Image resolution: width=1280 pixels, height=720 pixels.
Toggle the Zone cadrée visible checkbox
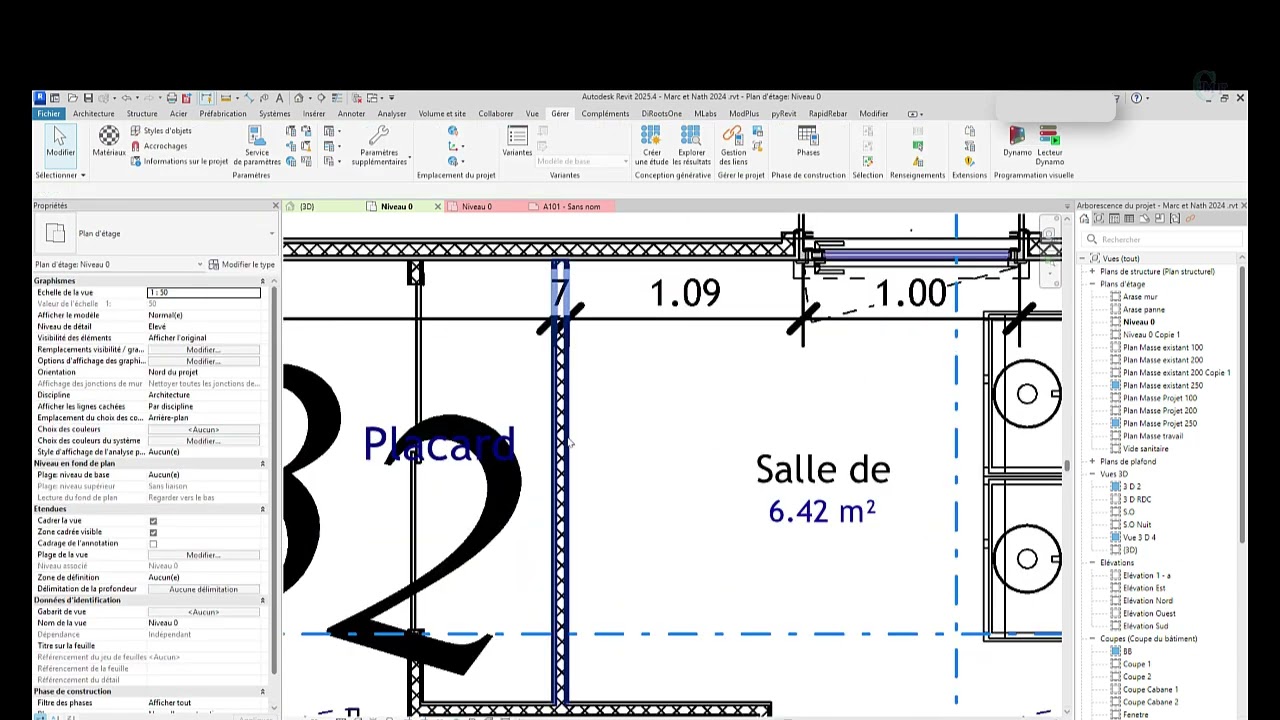153,532
